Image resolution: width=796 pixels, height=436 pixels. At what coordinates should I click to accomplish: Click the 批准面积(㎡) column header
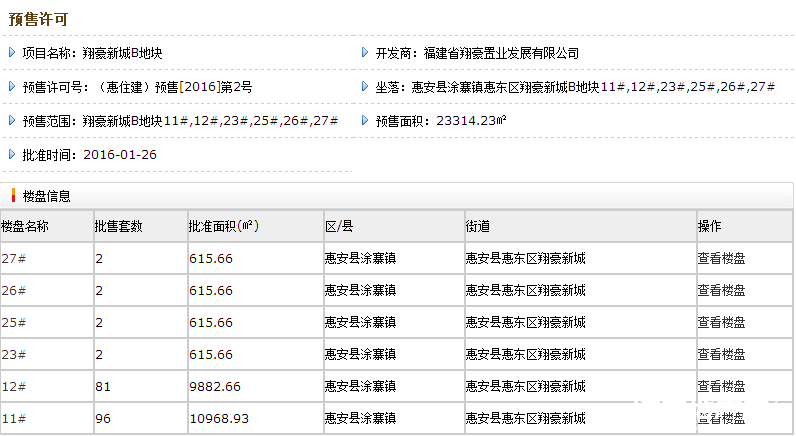[224, 227]
